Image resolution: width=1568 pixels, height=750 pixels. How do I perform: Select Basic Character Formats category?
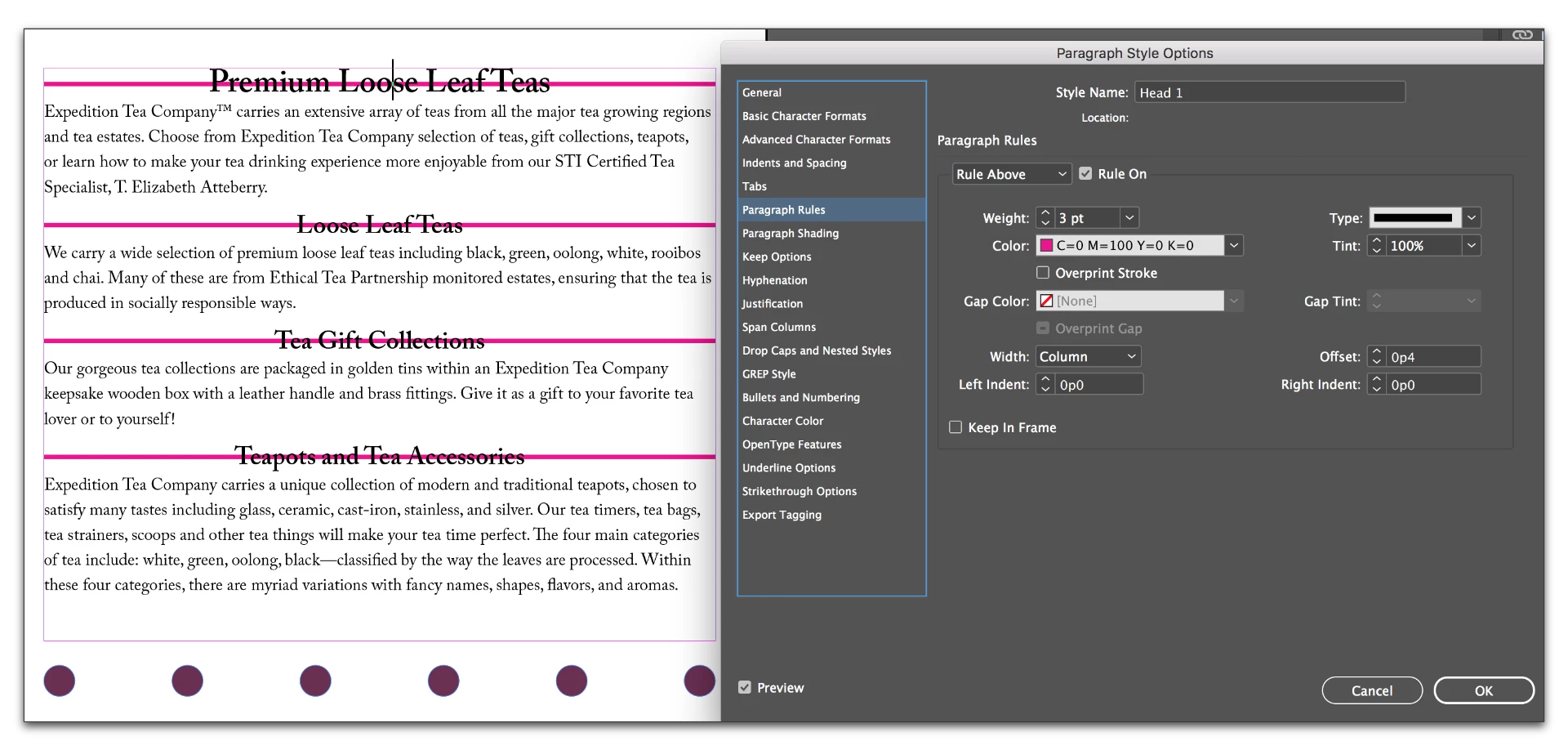(831, 116)
